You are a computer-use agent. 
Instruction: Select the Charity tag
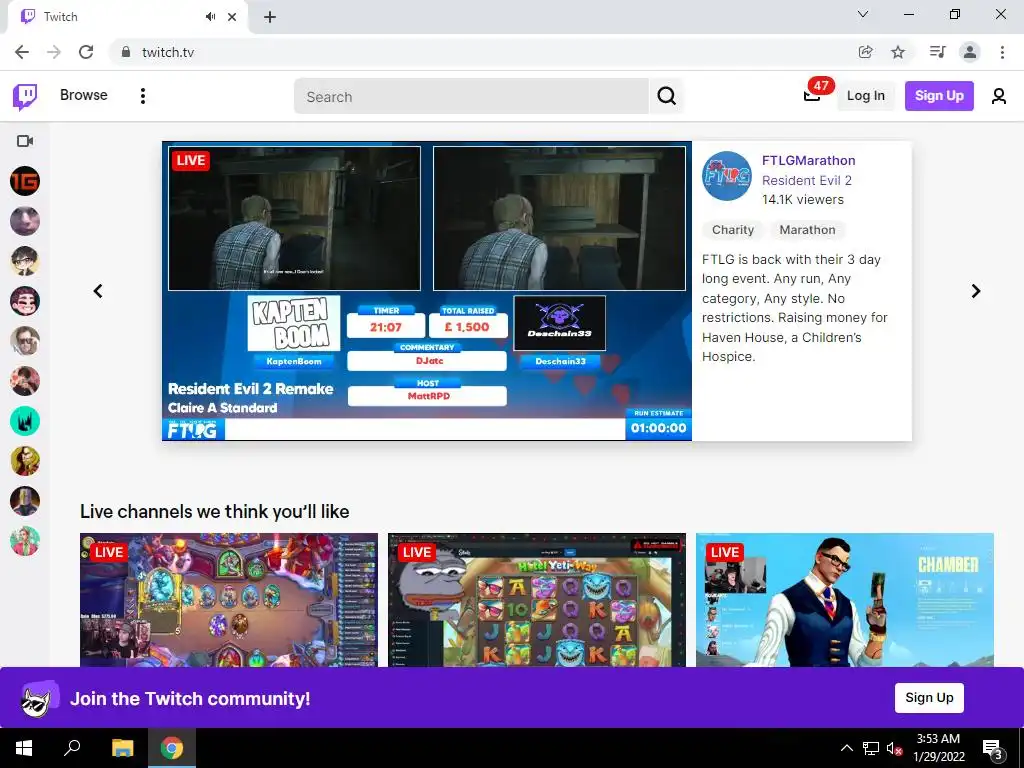(x=733, y=230)
